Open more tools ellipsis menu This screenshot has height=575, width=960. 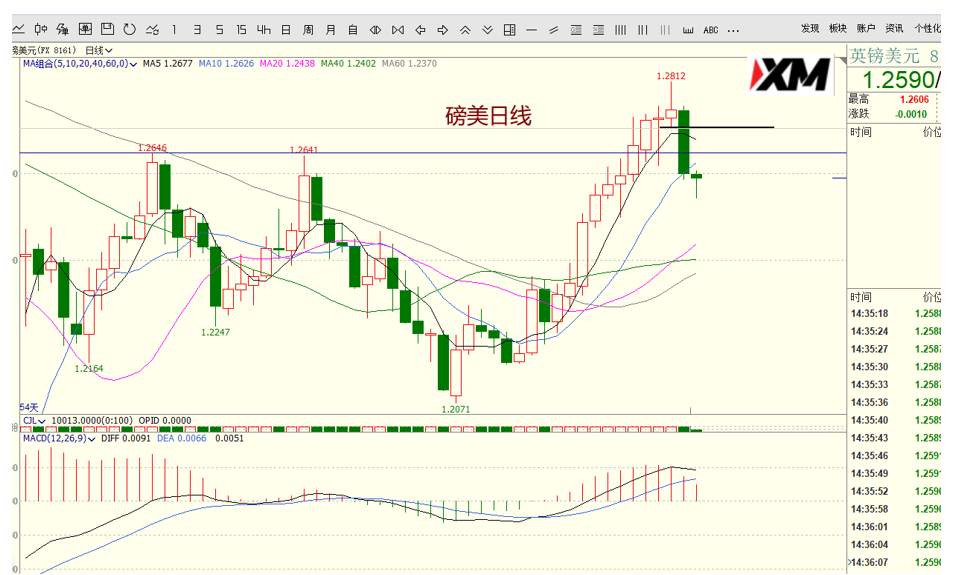coord(733,30)
